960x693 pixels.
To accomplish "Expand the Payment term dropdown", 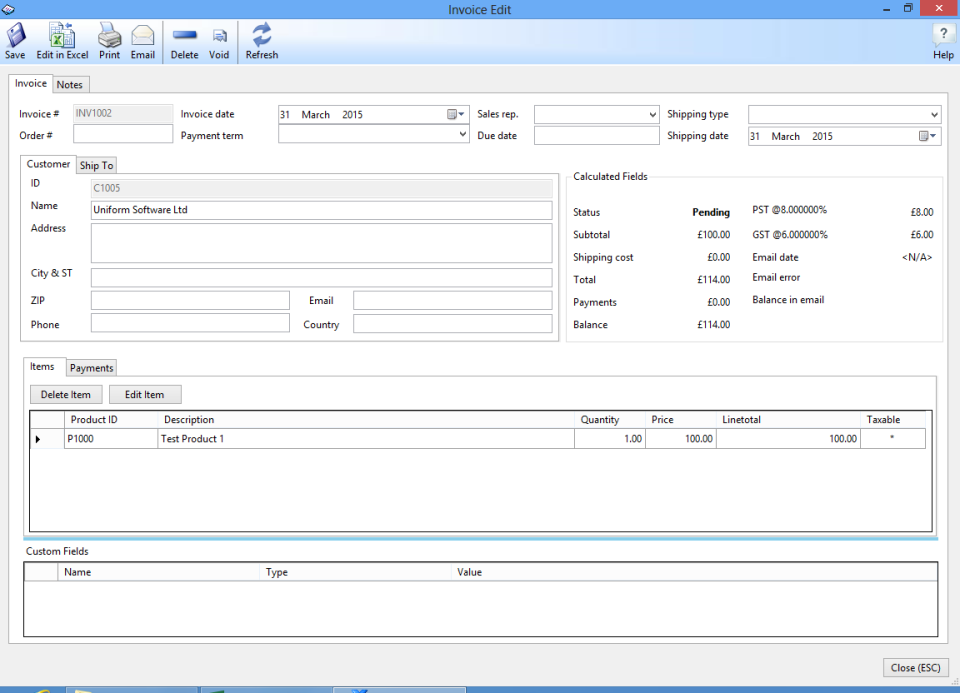I will tap(461, 135).
